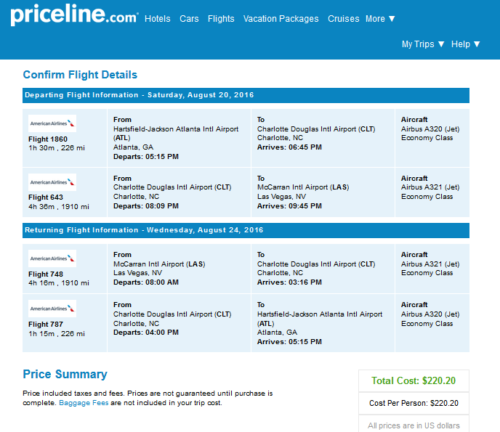
Task: Click the Total Cost $220.20 box
Action: (x=414, y=381)
